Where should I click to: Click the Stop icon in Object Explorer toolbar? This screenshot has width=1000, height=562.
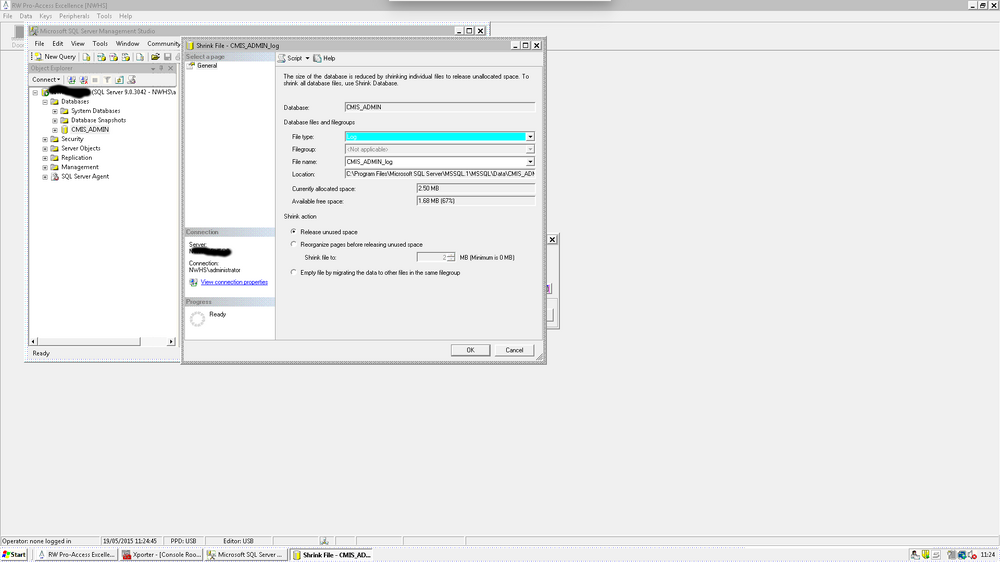coord(95,80)
